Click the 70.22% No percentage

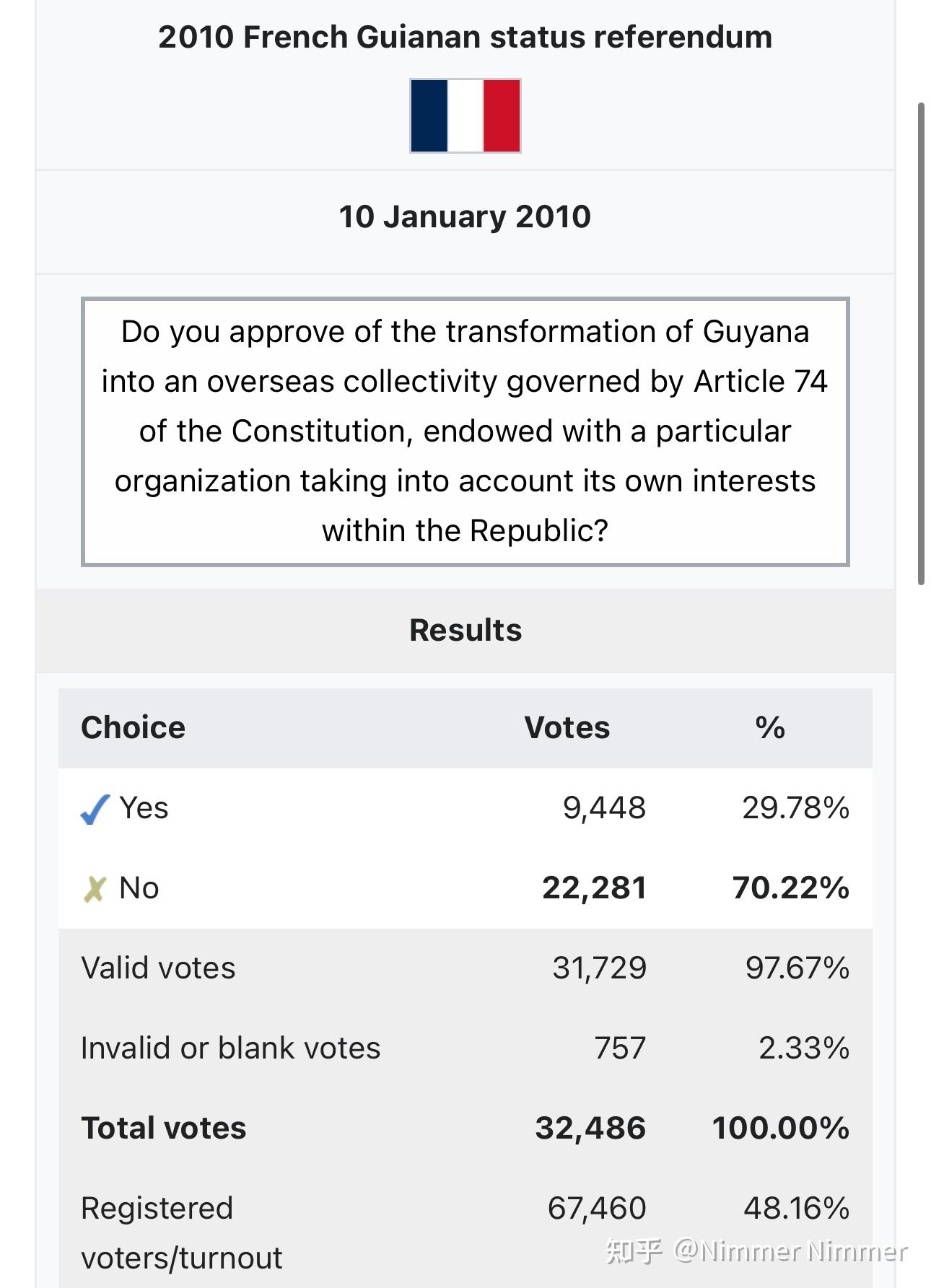click(791, 888)
